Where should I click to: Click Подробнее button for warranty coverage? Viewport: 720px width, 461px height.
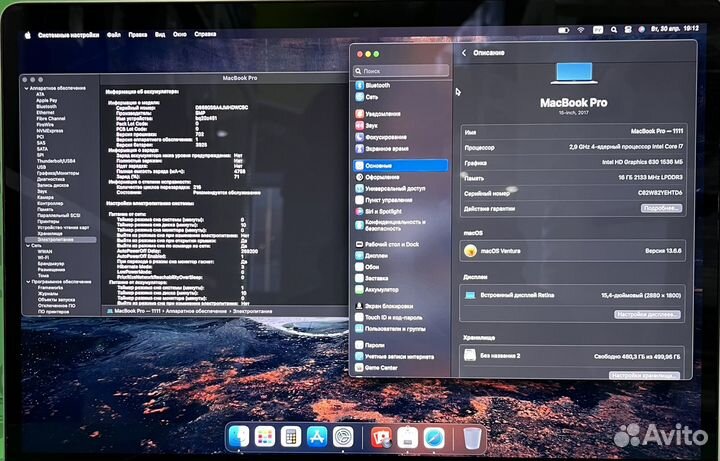661,208
